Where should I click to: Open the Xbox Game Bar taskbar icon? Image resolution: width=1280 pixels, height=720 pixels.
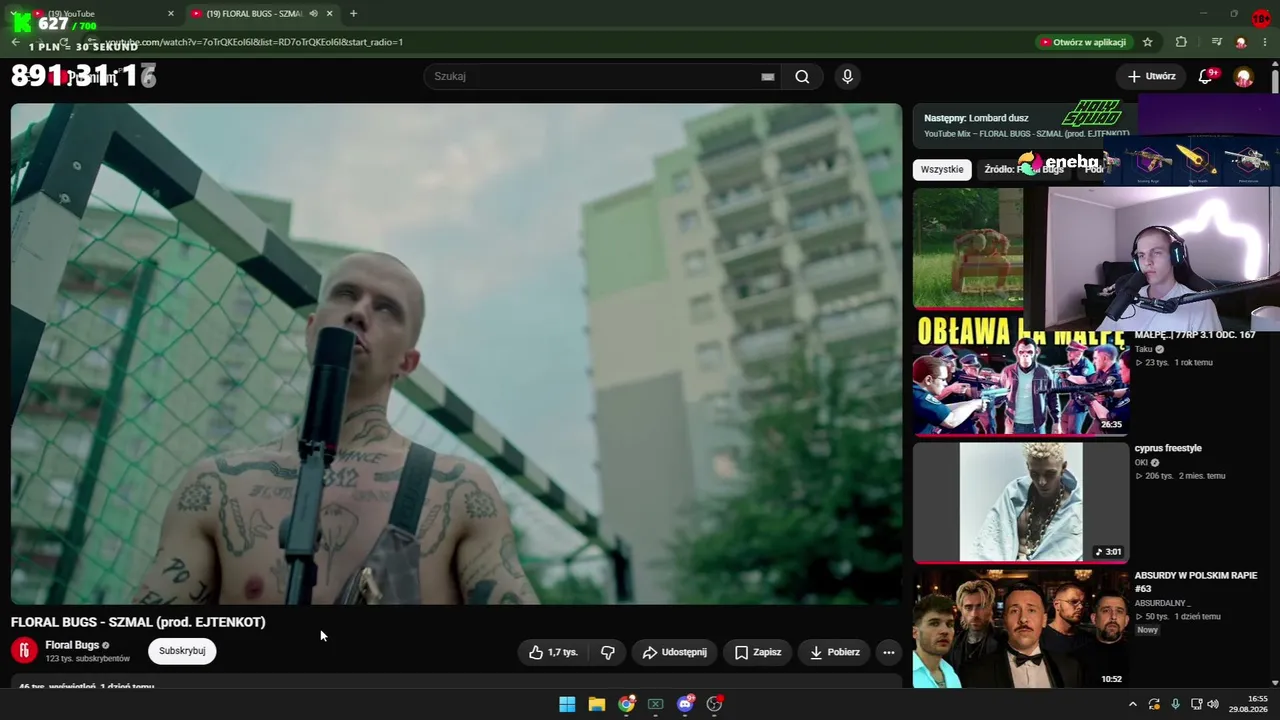(656, 704)
